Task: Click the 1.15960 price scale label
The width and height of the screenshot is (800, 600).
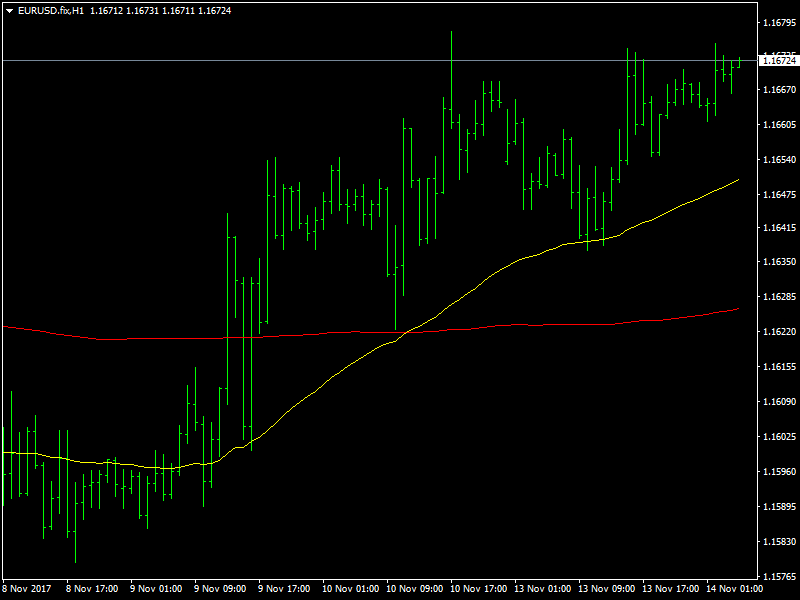Action: coord(779,471)
